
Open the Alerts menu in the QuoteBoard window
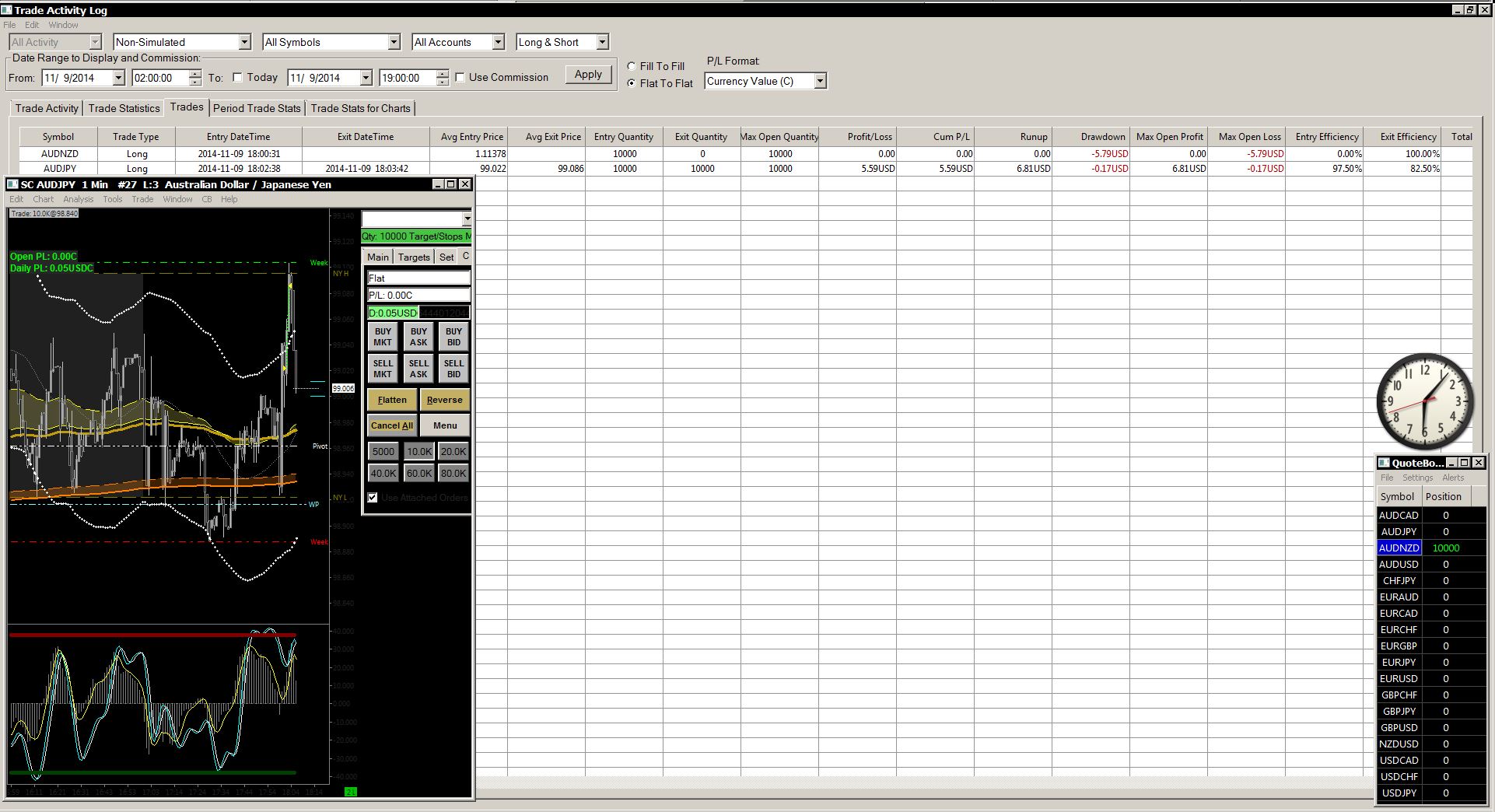[1453, 478]
